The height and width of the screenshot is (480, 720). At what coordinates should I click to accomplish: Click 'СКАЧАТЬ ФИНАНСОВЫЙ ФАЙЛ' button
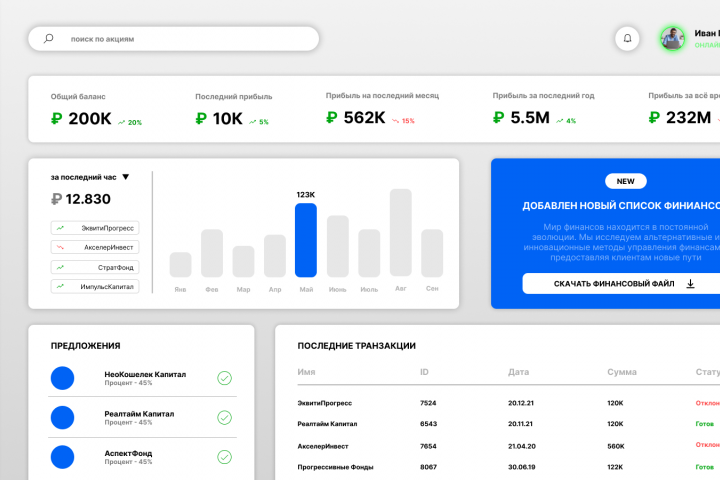621,284
